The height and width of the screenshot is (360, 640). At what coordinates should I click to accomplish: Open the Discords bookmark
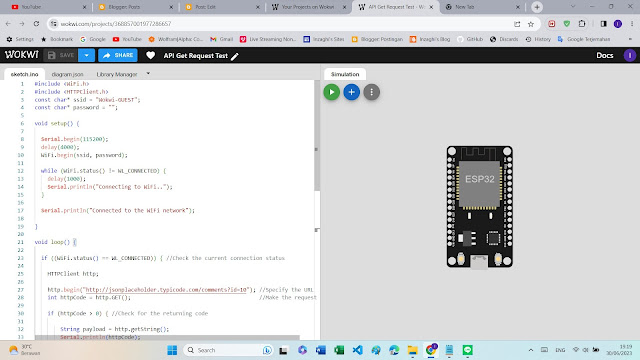coord(503,39)
